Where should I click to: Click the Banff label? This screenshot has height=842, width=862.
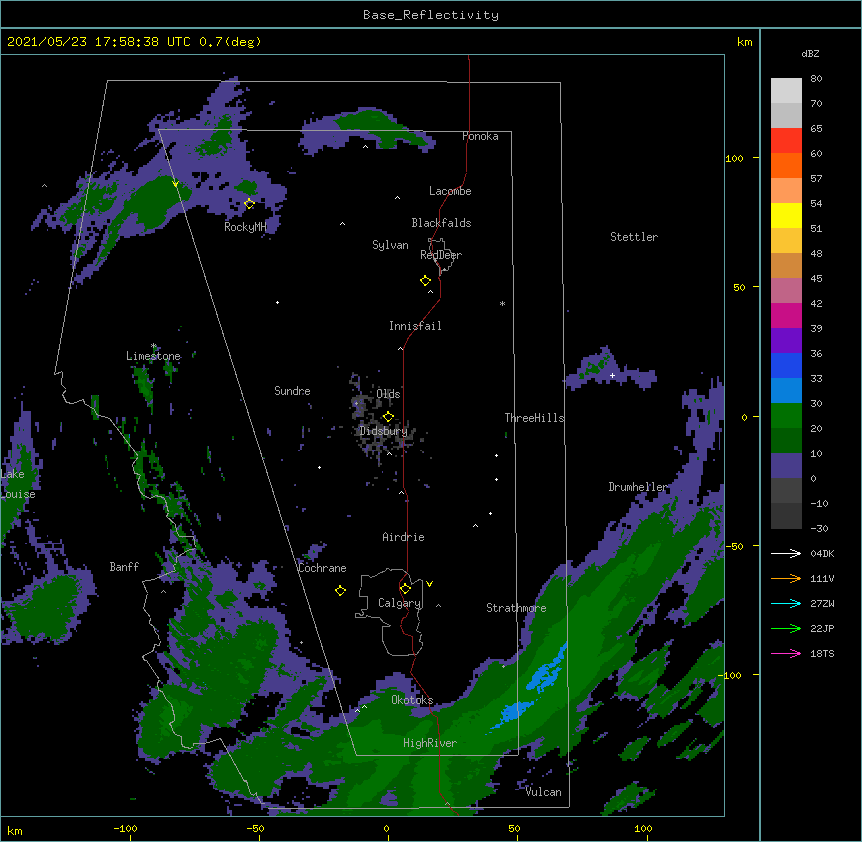click(x=124, y=567)
